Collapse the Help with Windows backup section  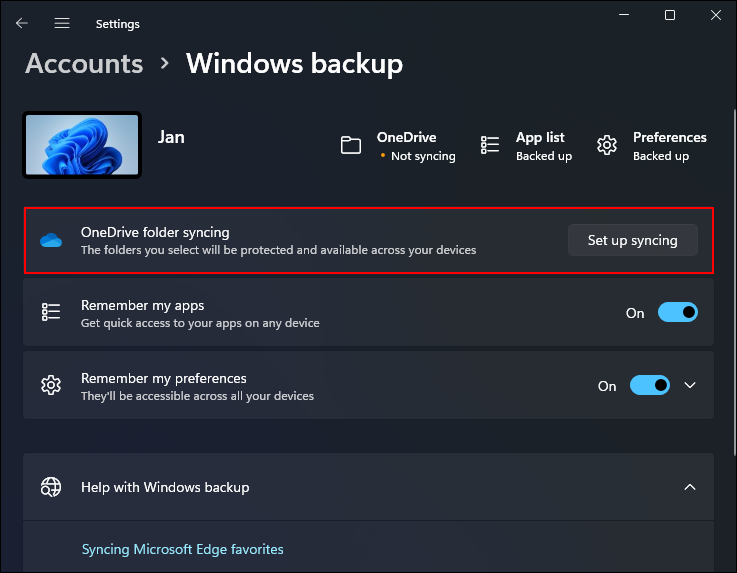689,487
